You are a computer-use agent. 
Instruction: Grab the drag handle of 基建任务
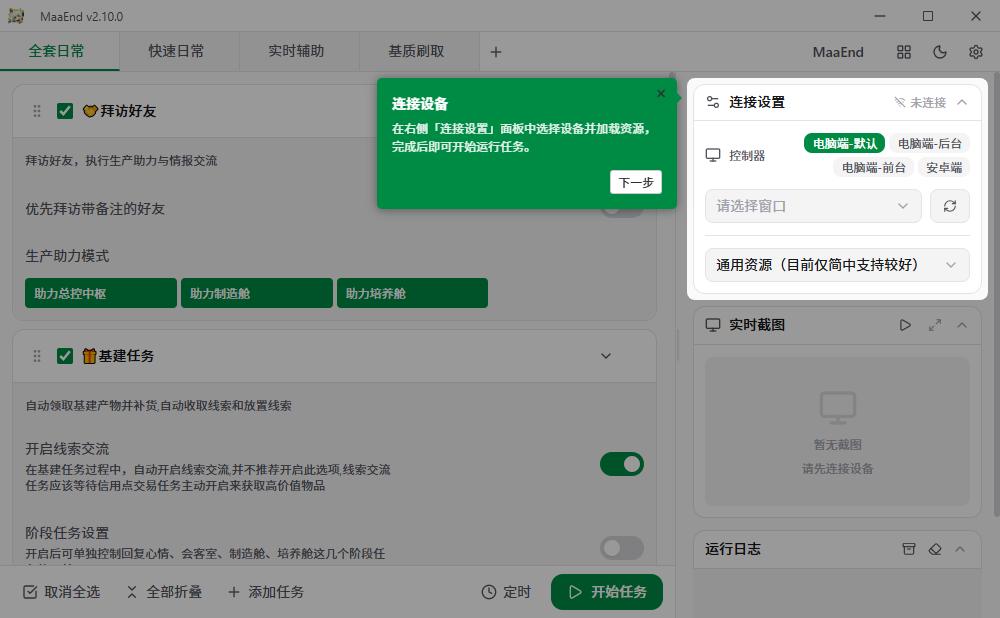tap(37, 356)
